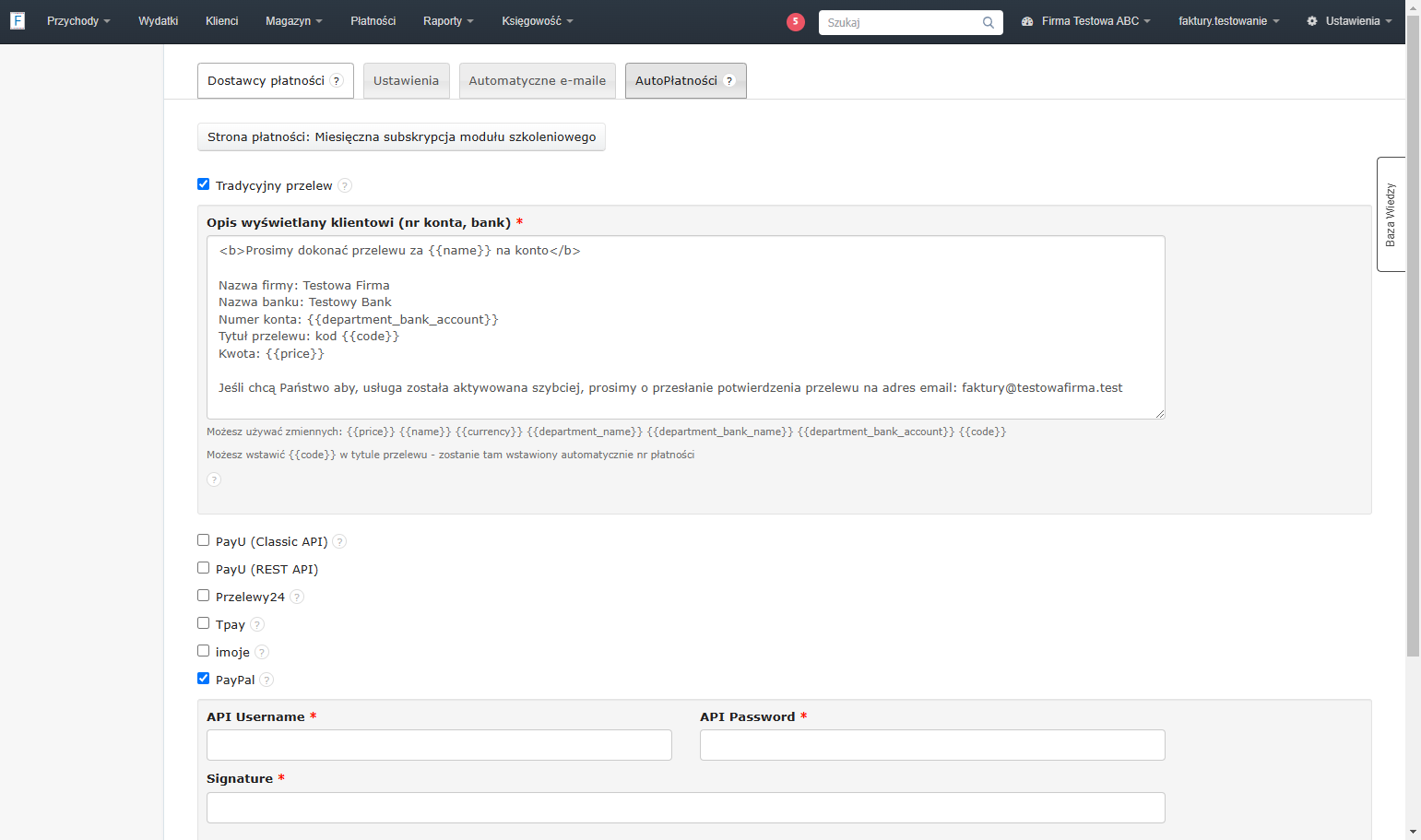Open help icon below the variables hint
The height and width of the screenshot is (840, 1421).
tap(214, 479)
